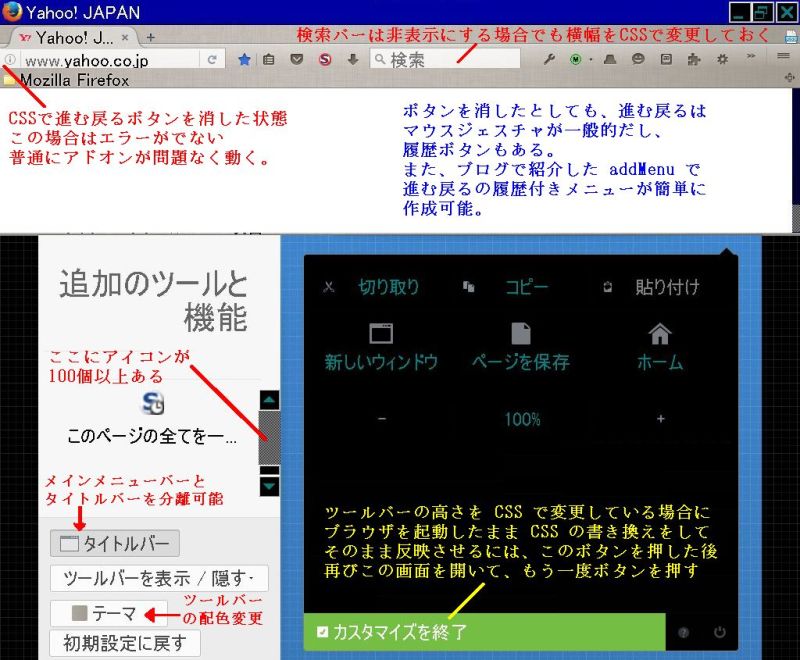800x660 pixels.
Task: Click コピー in the menu panel
Action: point(527,287)
